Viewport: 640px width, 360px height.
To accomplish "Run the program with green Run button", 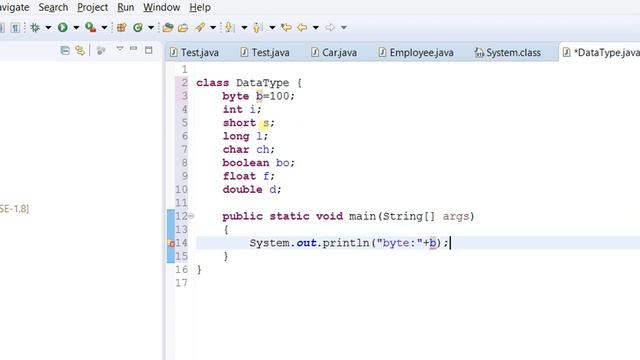I will 62,27.
